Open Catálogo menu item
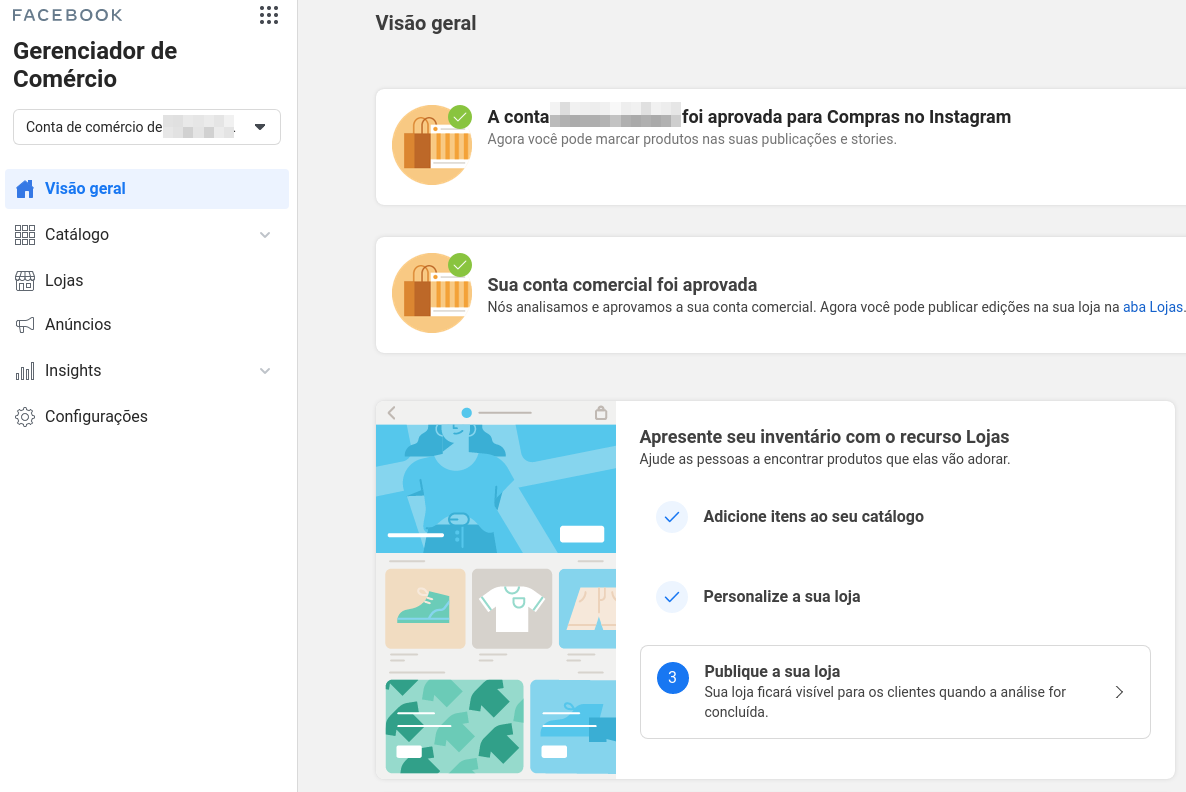This screenshot has height=792, width=1186. tap(147, 234)
